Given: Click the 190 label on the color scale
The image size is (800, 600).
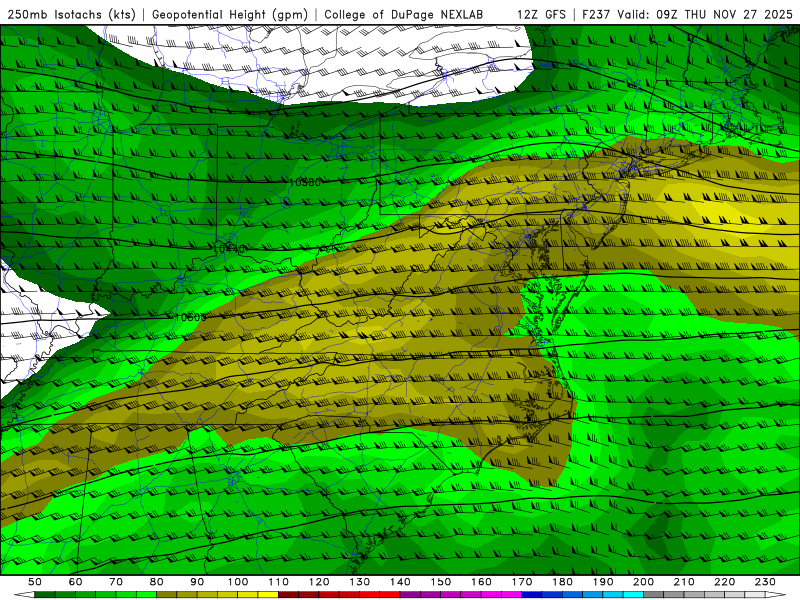Looking at the screenshot, I should point(603,582).
